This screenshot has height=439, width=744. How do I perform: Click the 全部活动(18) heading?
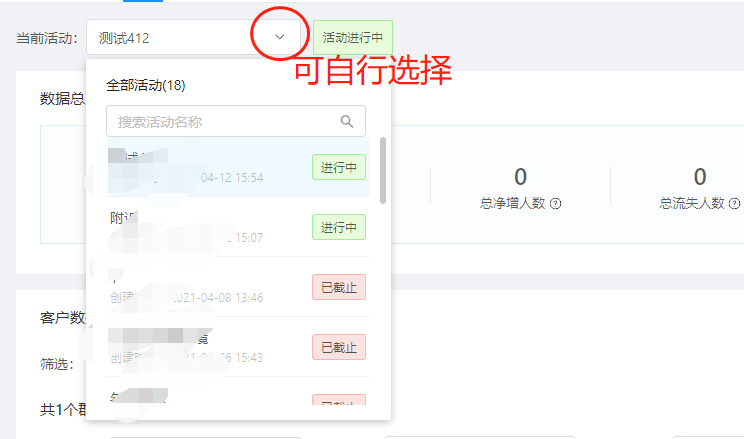click(x=146, y=85)
